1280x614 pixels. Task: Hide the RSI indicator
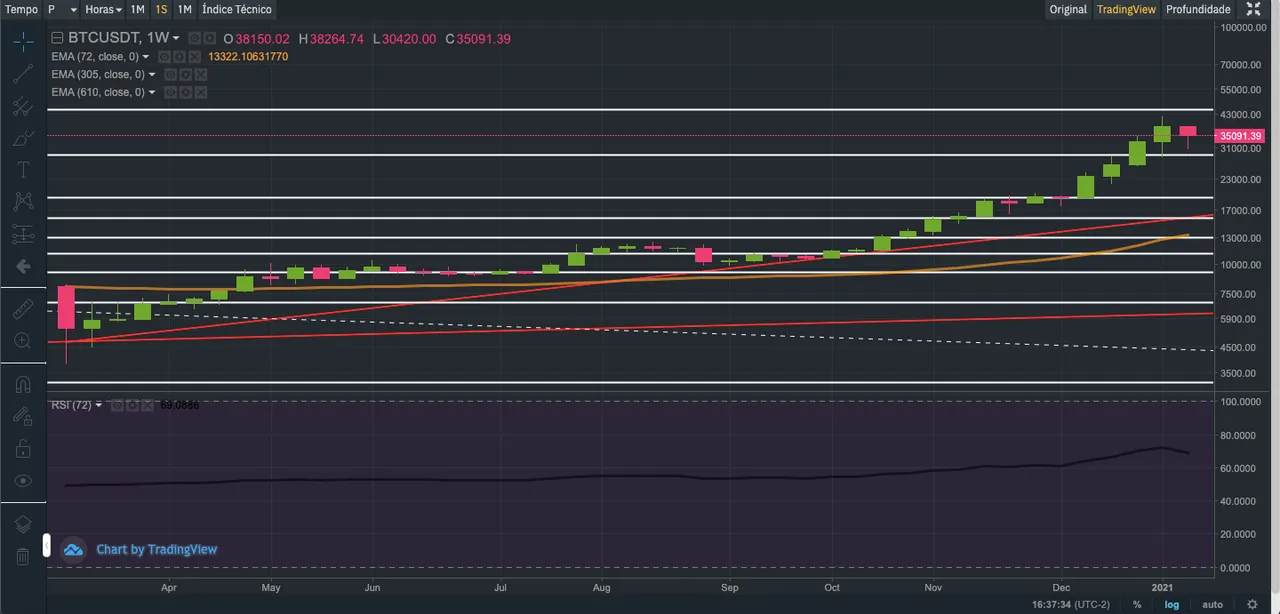117,405
